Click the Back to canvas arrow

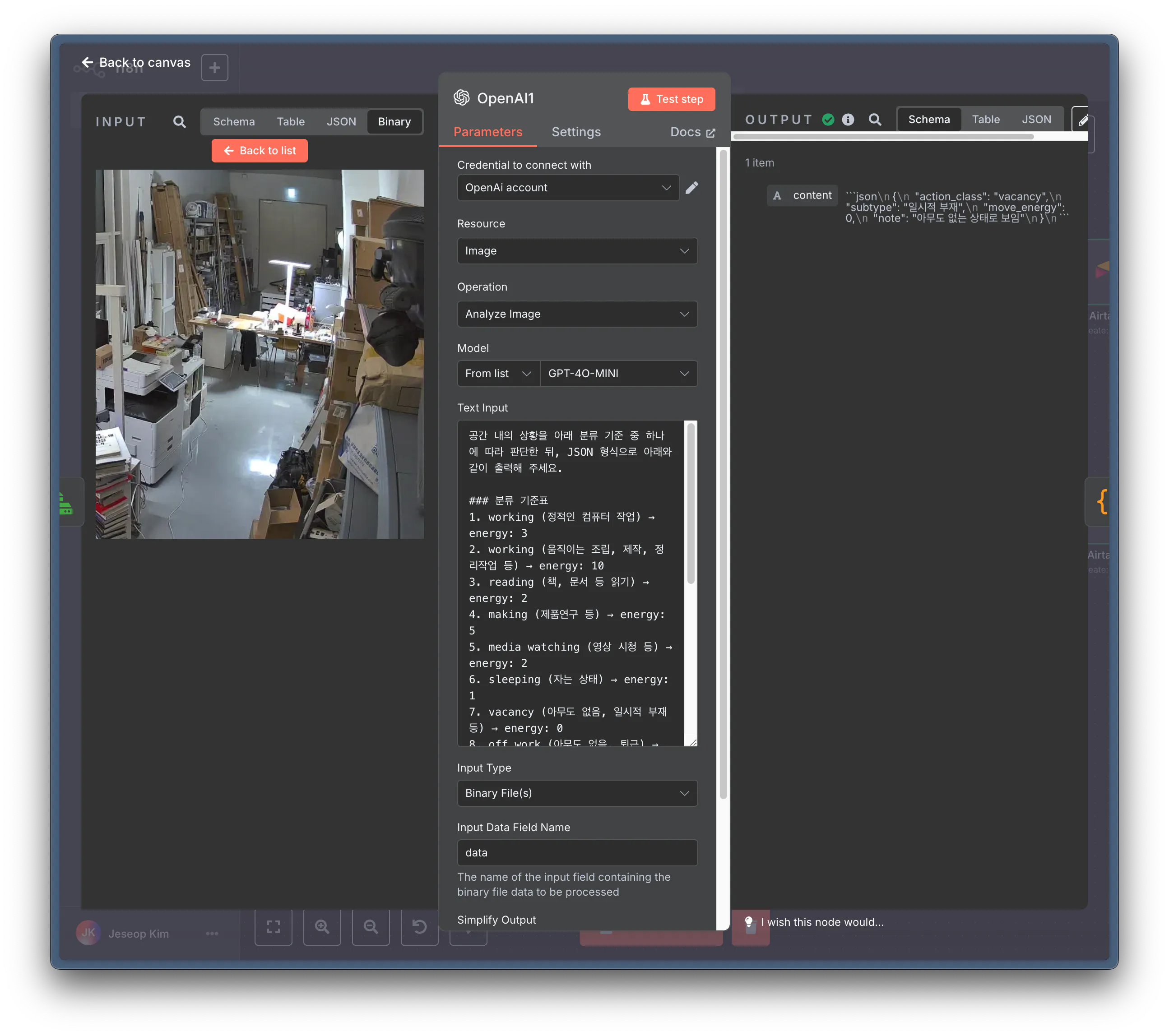coord(88,62)
